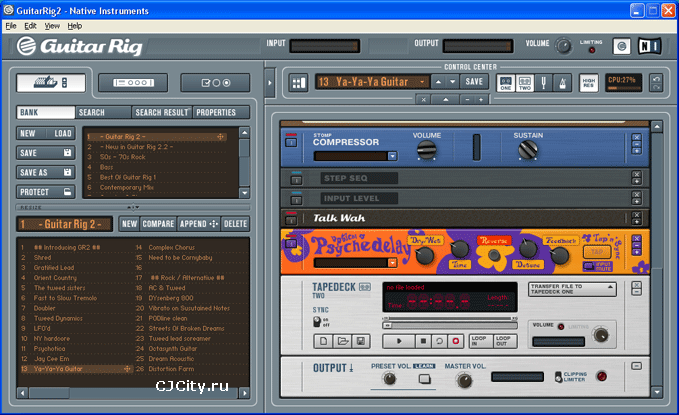The height and width of the screenshot is (415, 679).
Task: Click Psychedelay TAP tempo button
Action: (x=597, y=251)
